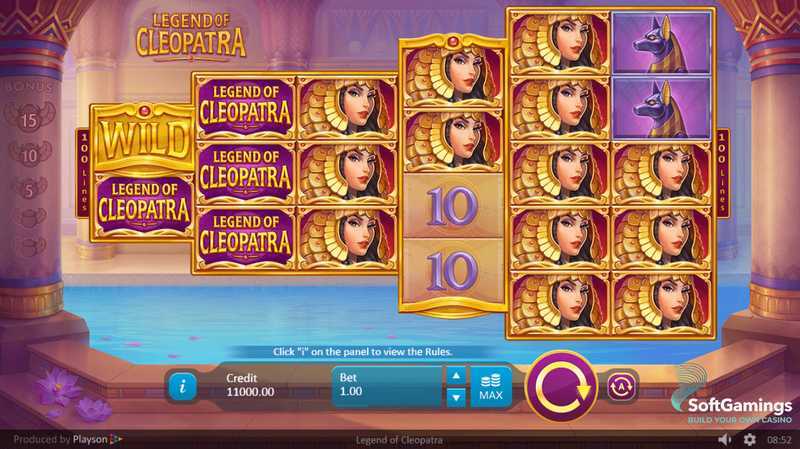The image size is (800, 449).
Task: Click the bonus scarab marked 15
Action: tap(30, 118)
